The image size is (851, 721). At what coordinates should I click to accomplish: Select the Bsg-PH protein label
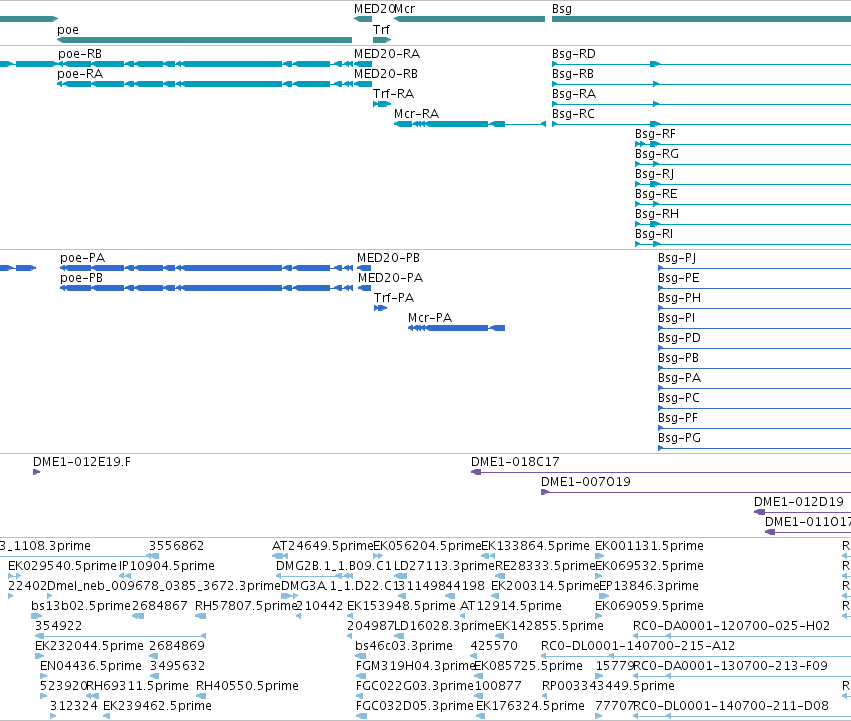(x=679, y=298)
